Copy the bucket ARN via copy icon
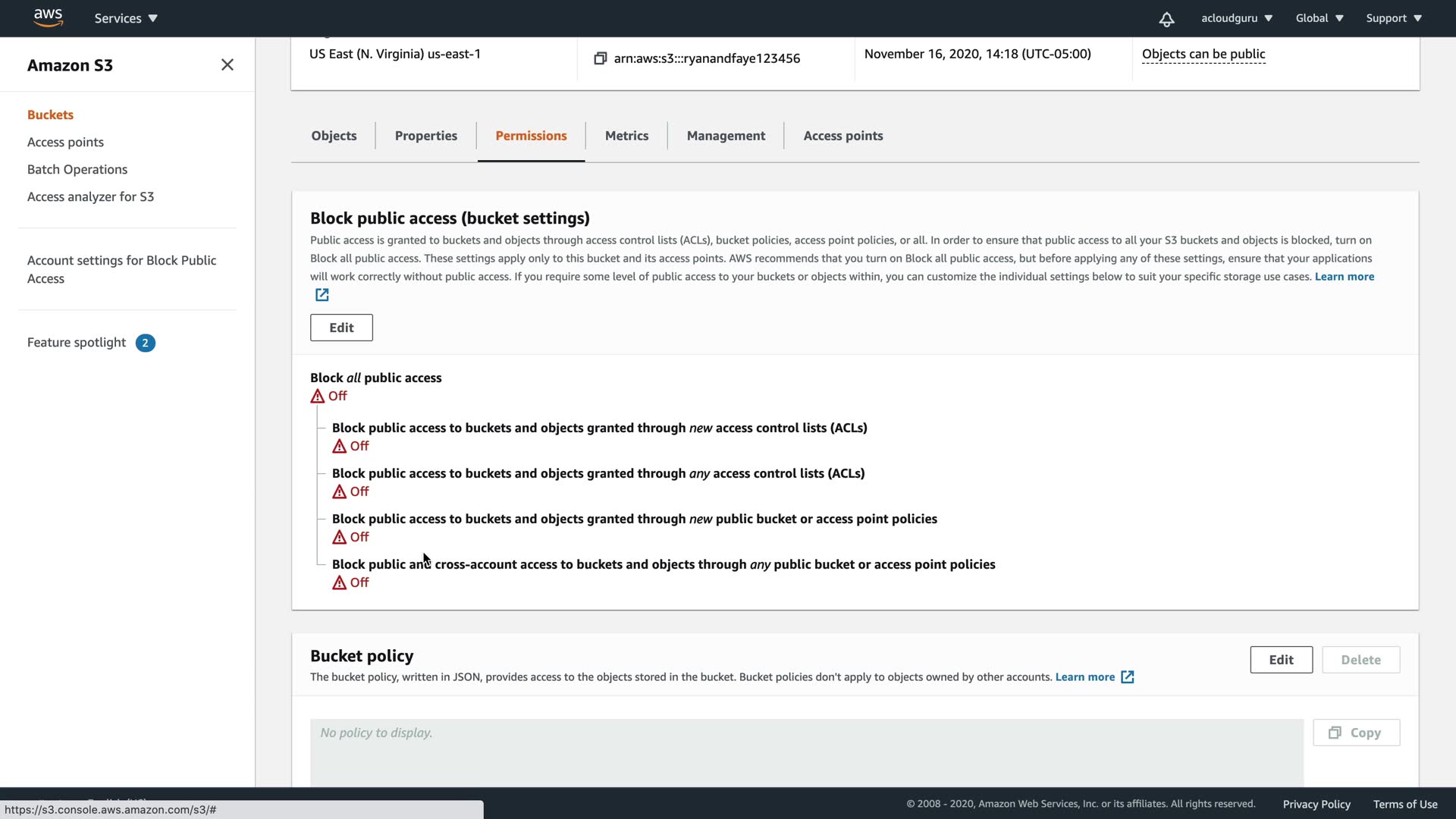1456x819 pixels. (x=600, y=58)
